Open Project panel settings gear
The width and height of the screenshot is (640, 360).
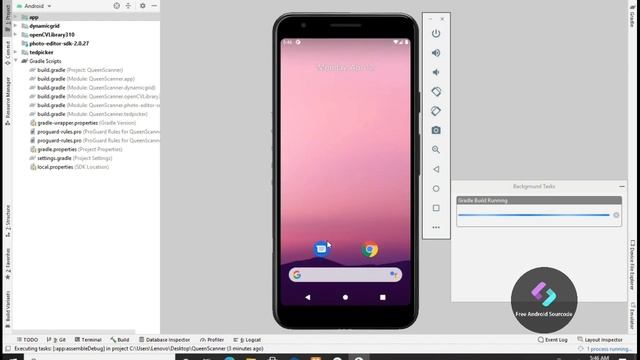pos(142,6)
